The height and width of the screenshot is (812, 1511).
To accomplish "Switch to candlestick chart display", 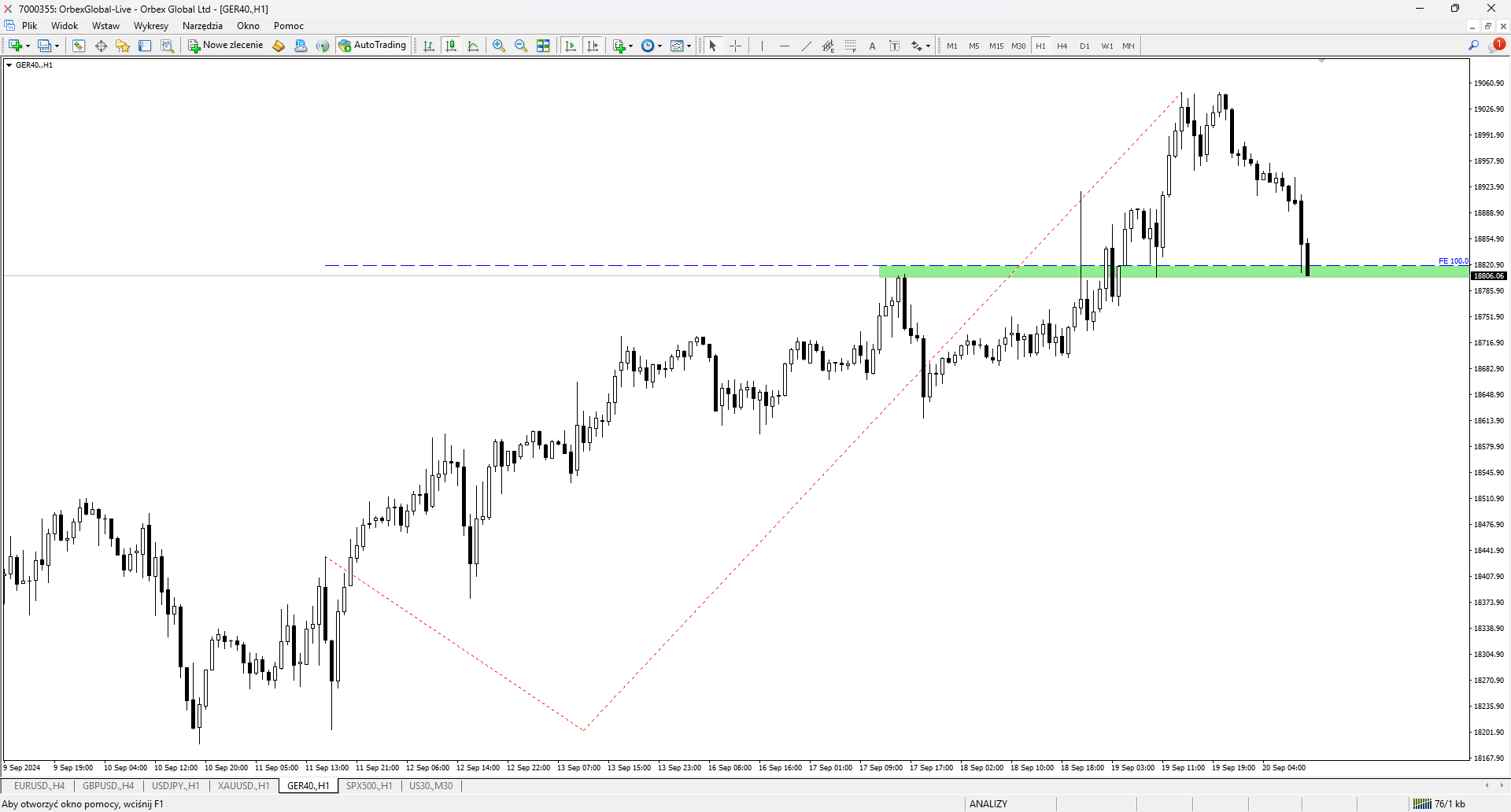I will pyautogui.click(x=451, y=46).
